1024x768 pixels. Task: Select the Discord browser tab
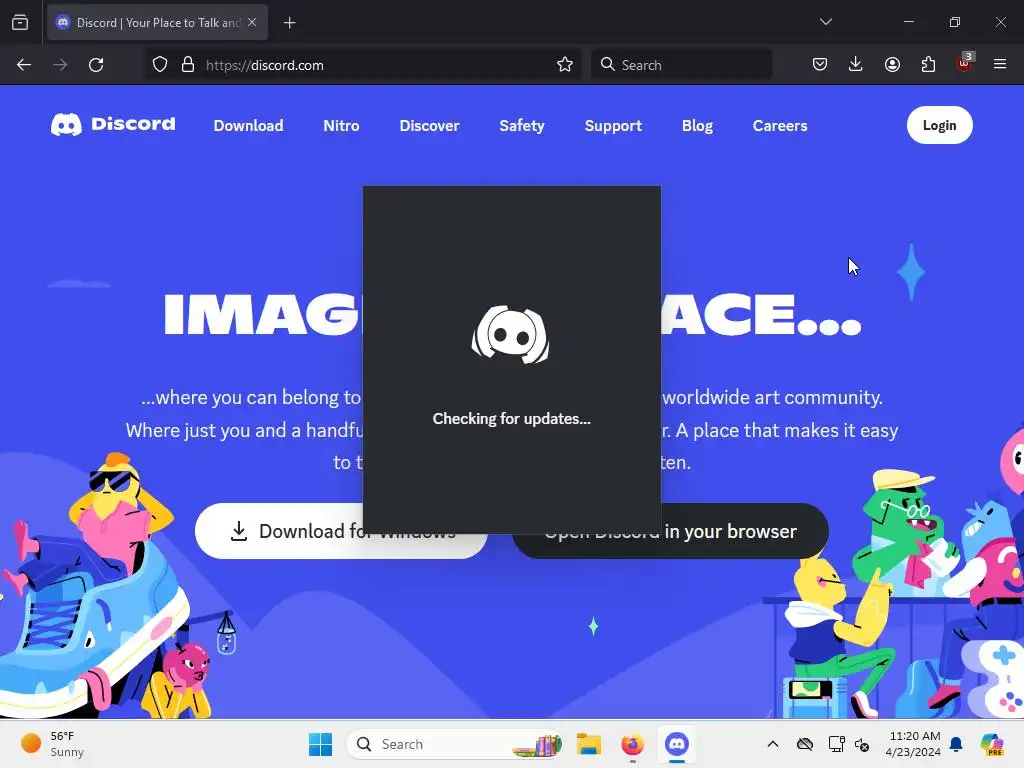157,22
